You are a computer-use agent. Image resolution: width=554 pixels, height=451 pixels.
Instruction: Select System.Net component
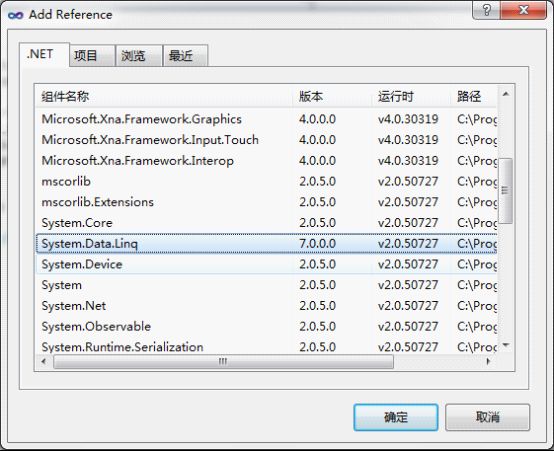(267, 306)
